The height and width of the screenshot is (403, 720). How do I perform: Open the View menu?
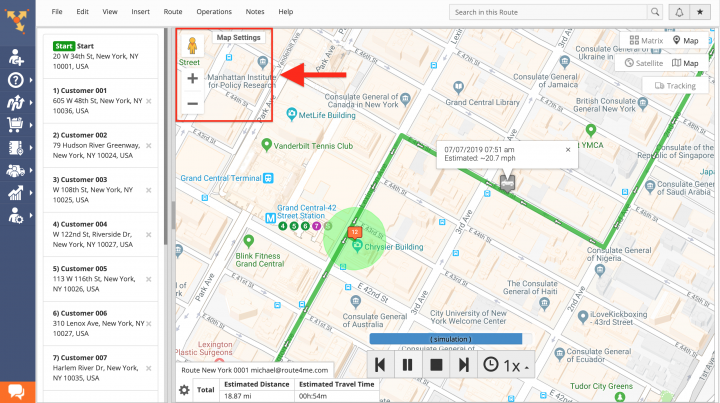[110, 12]
